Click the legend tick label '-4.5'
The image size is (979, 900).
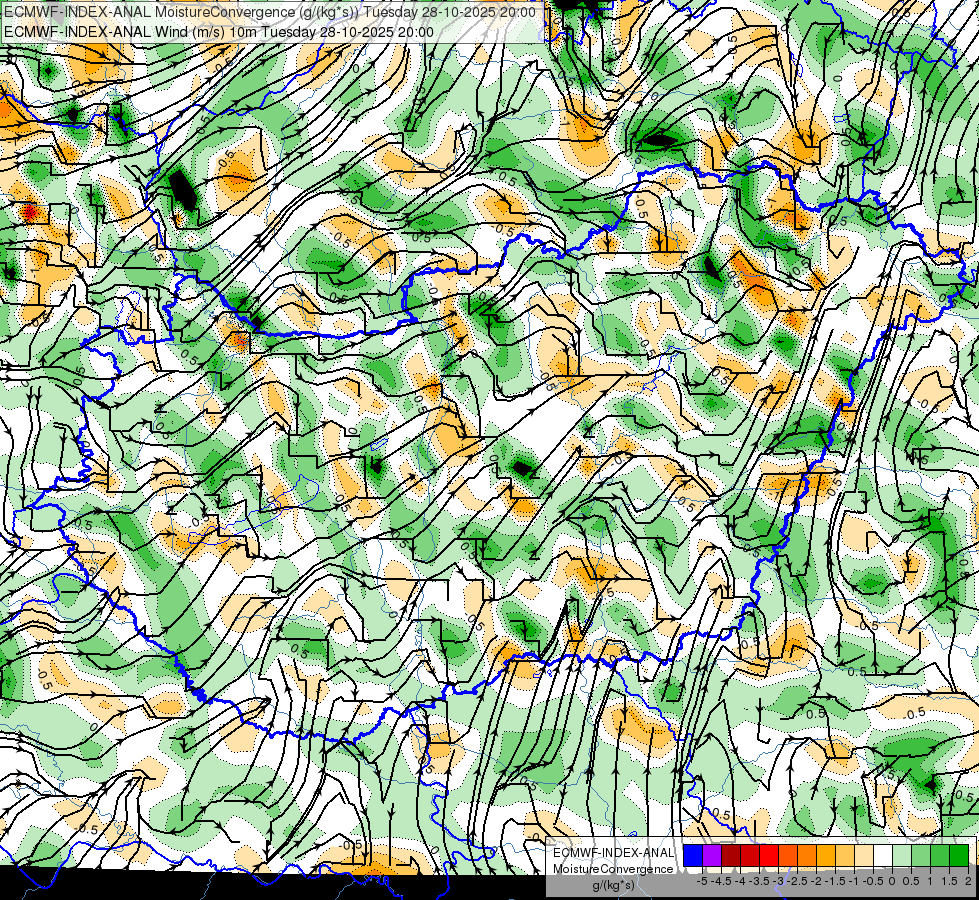pyautogui.click(x=721, y=882)
